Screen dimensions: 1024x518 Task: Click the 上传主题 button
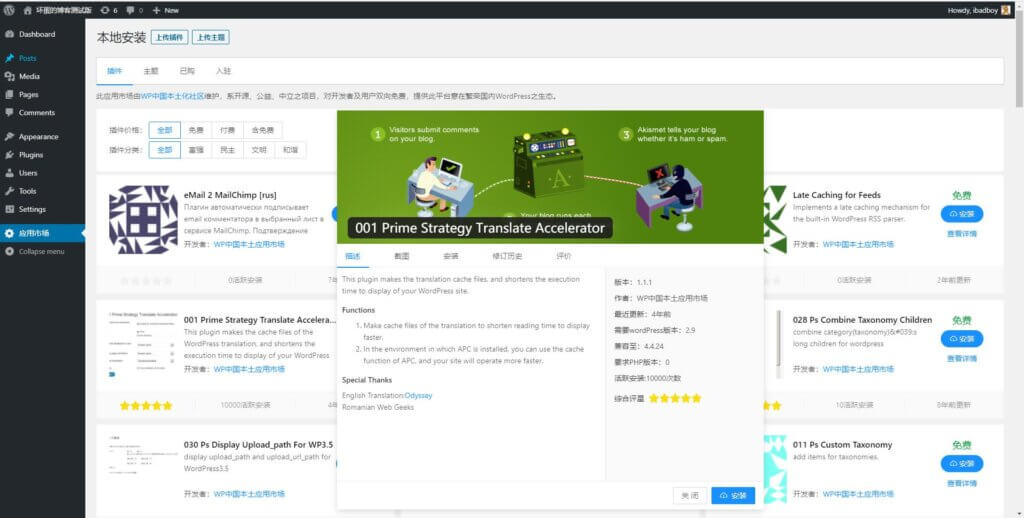pos(211,37)
